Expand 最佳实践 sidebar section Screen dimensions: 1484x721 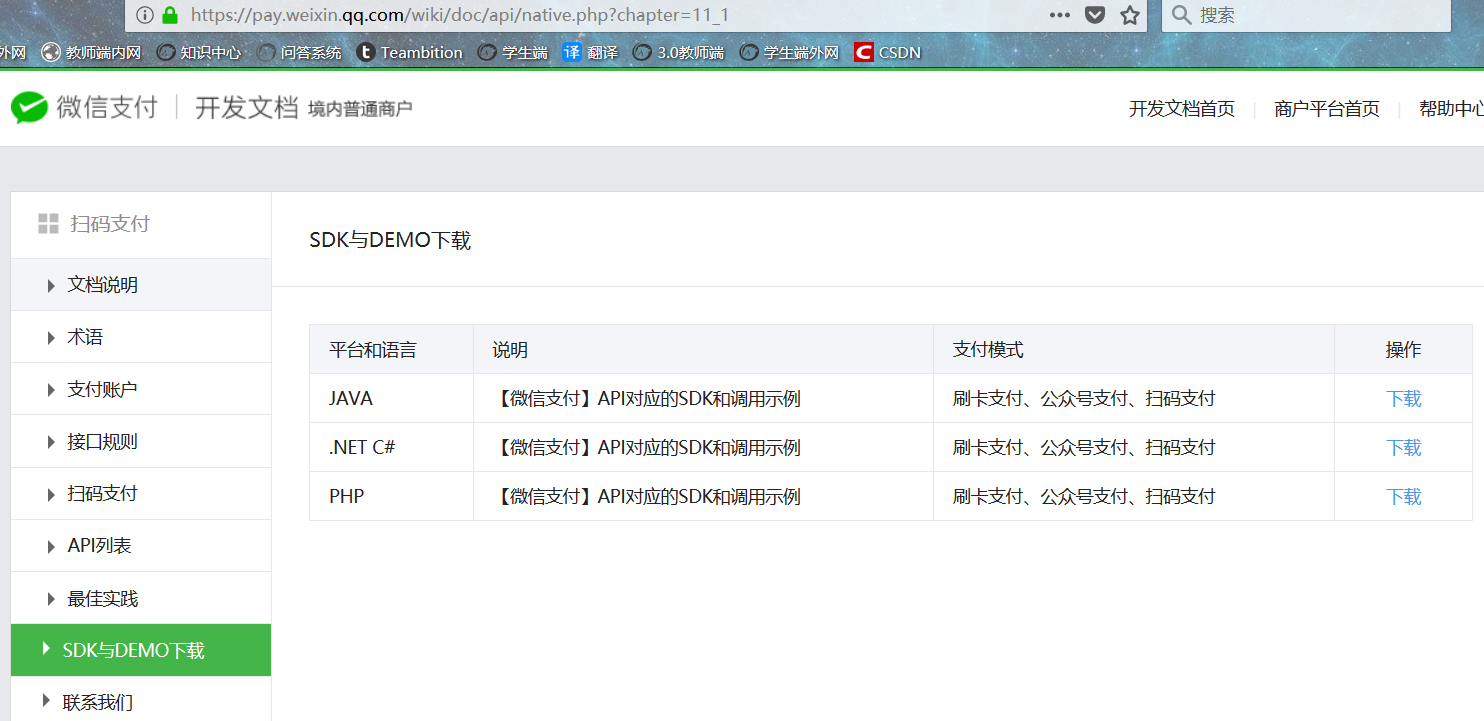(141, 598)
